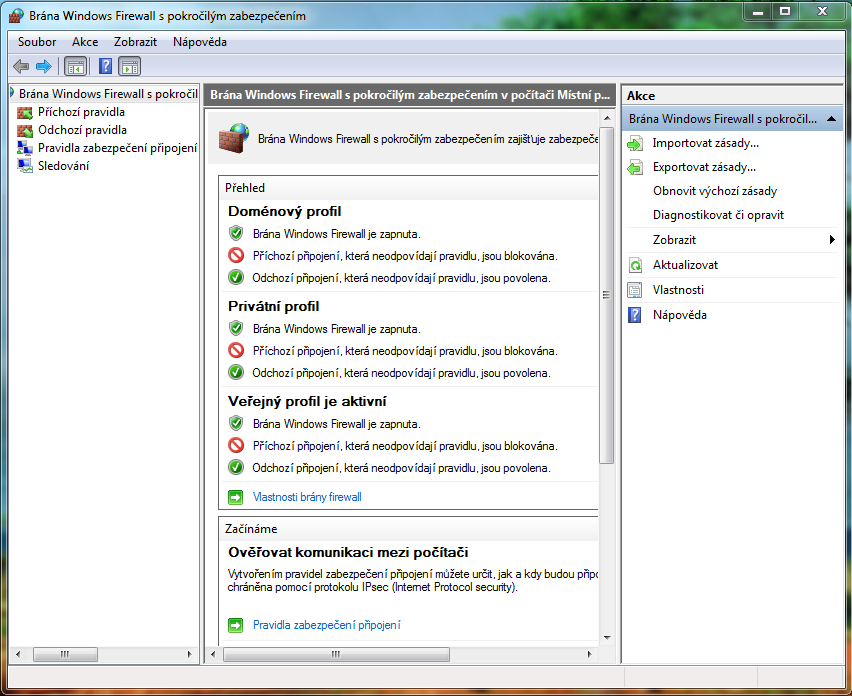Click Importovat zásady action
Image resolution: width=852 pixels, height=696 pixels.
pos(706,143)
